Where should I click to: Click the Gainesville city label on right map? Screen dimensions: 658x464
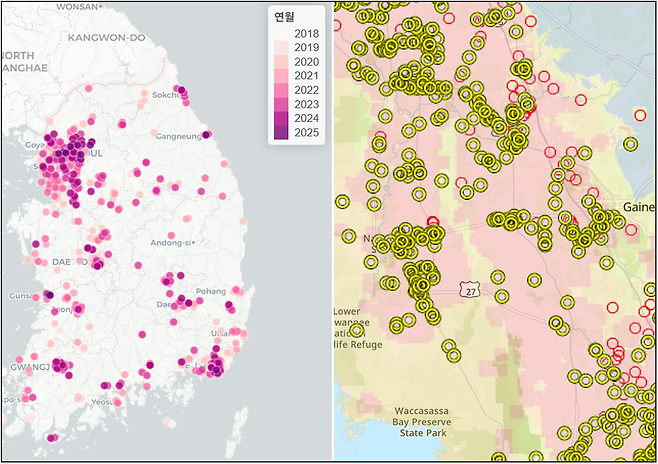[x=640, y=206]
